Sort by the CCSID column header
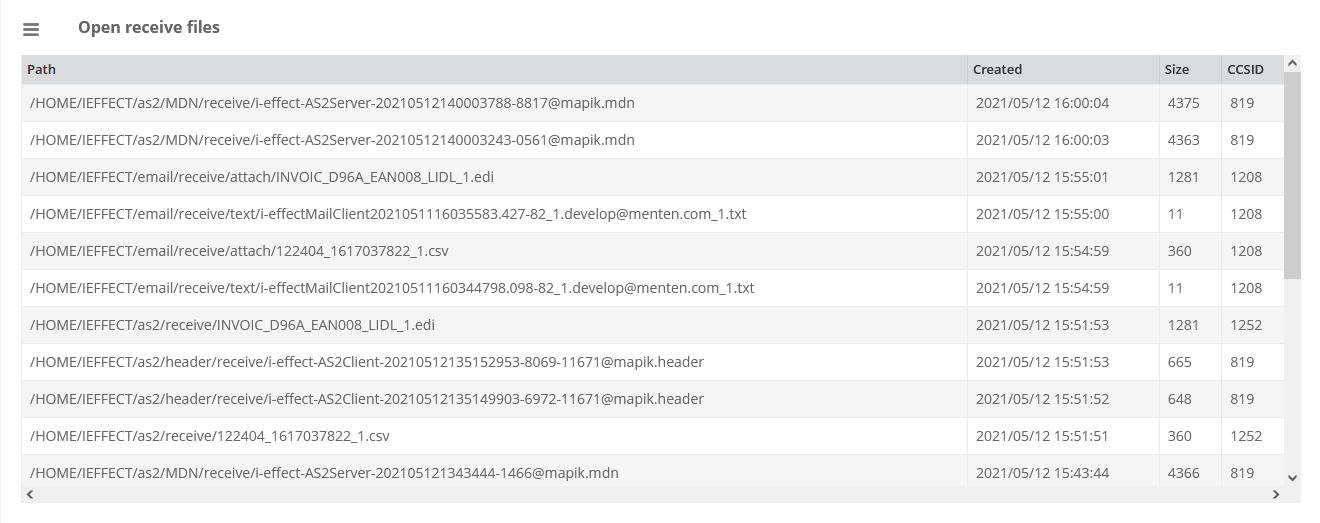 coord(1245,70)
